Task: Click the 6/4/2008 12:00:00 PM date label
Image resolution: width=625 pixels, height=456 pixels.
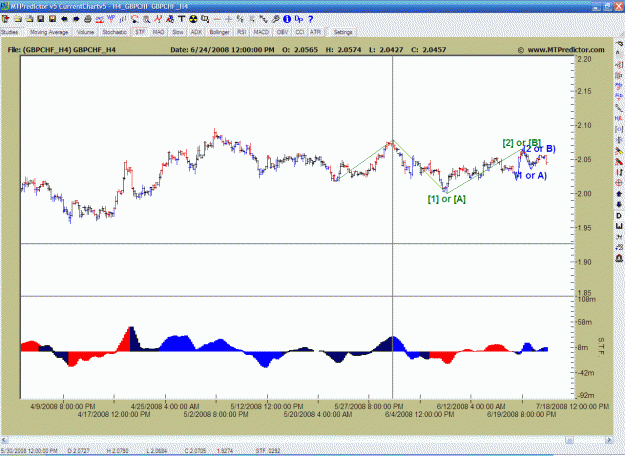Action: [419, 415]
